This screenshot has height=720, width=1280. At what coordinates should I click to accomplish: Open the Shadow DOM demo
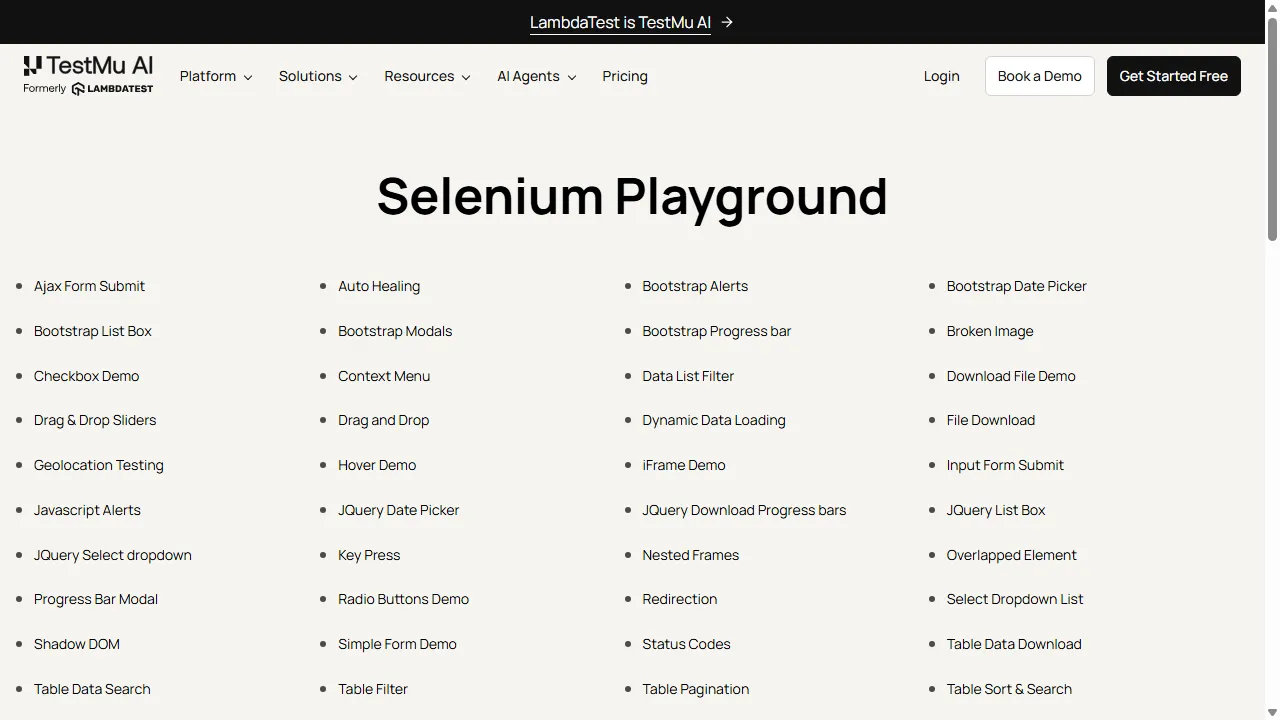[x=77, y=644]
